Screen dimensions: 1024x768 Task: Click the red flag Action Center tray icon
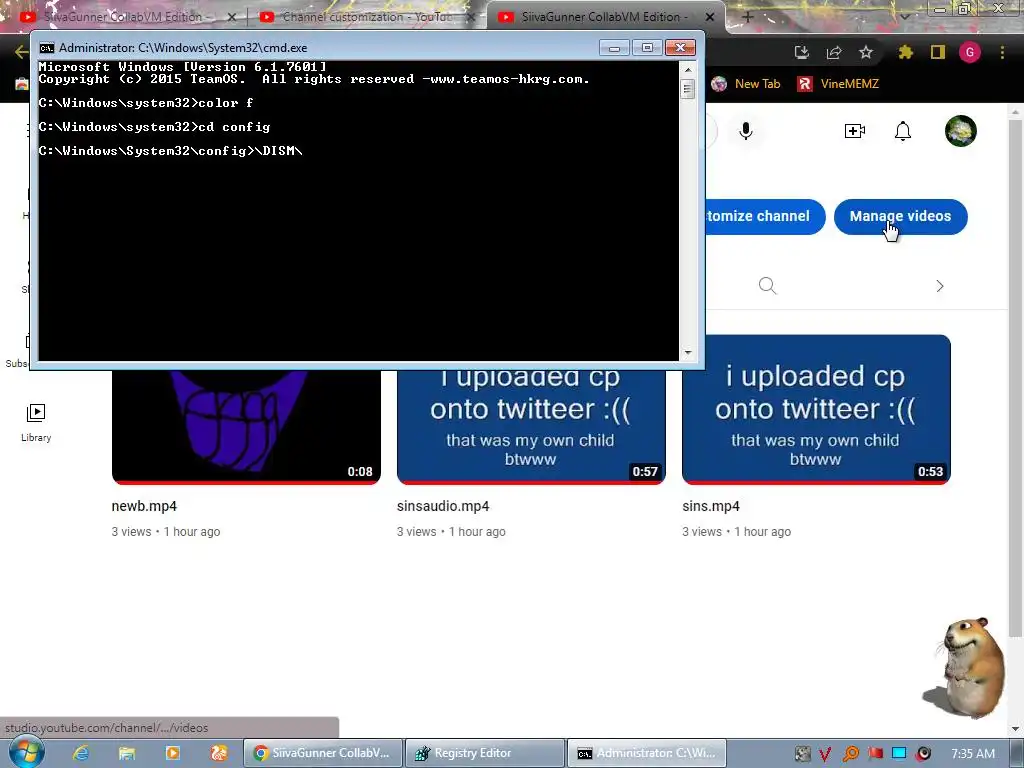pos(875,754)
